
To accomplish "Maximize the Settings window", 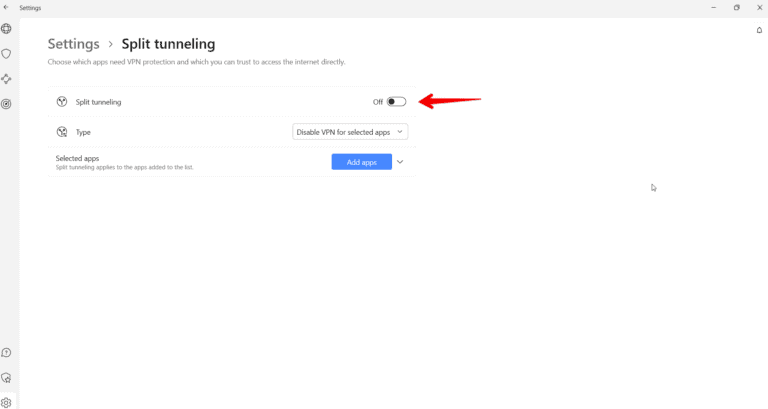I will [x=736, y=7].
